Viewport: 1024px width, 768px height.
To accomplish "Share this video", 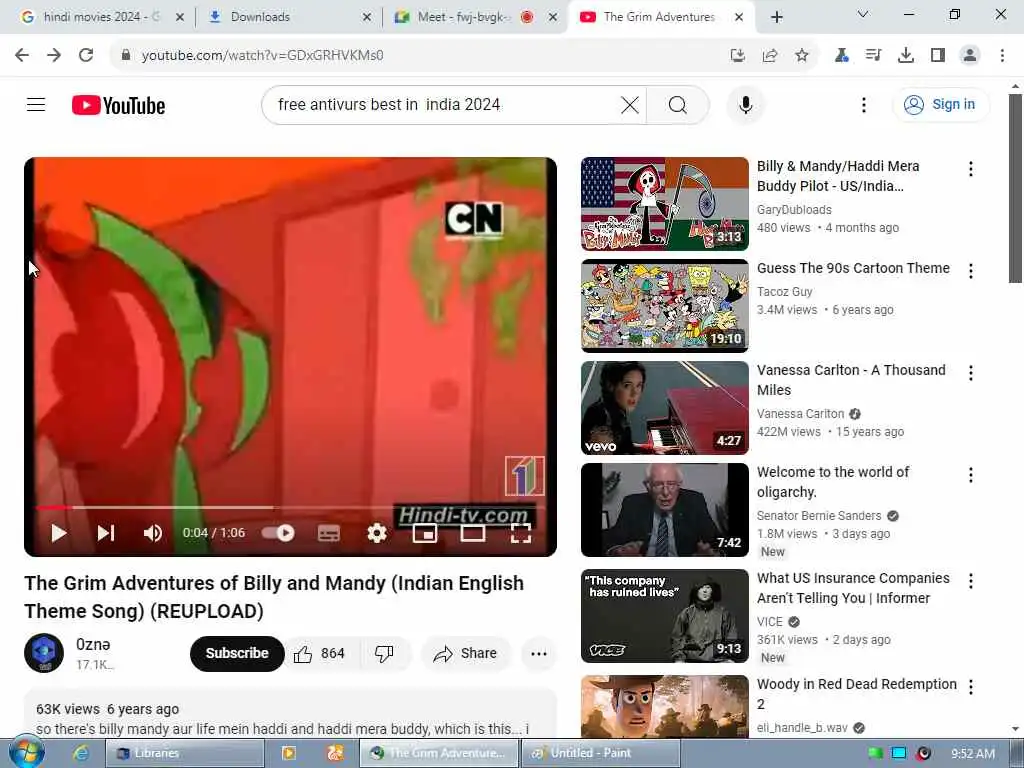I will (x=466, y=653).
